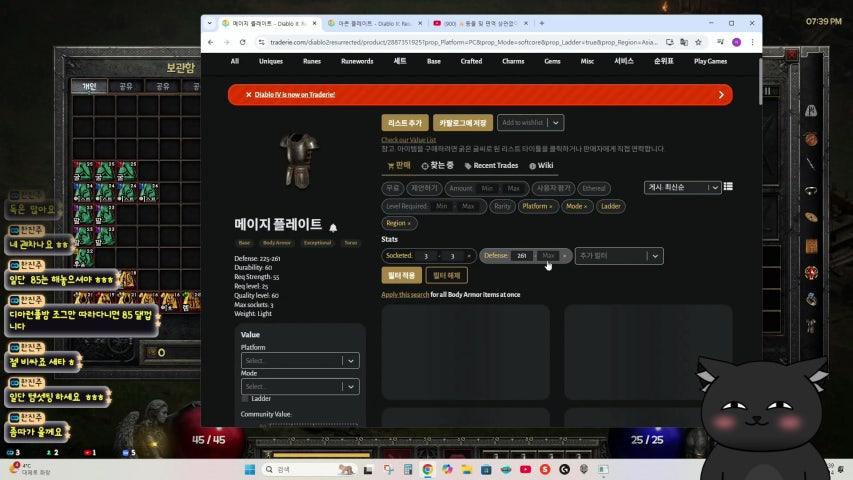The image size is (853, 480).
Task: Click the Snipping Tool taskbar icon
Action: click(x=388, y=469)
